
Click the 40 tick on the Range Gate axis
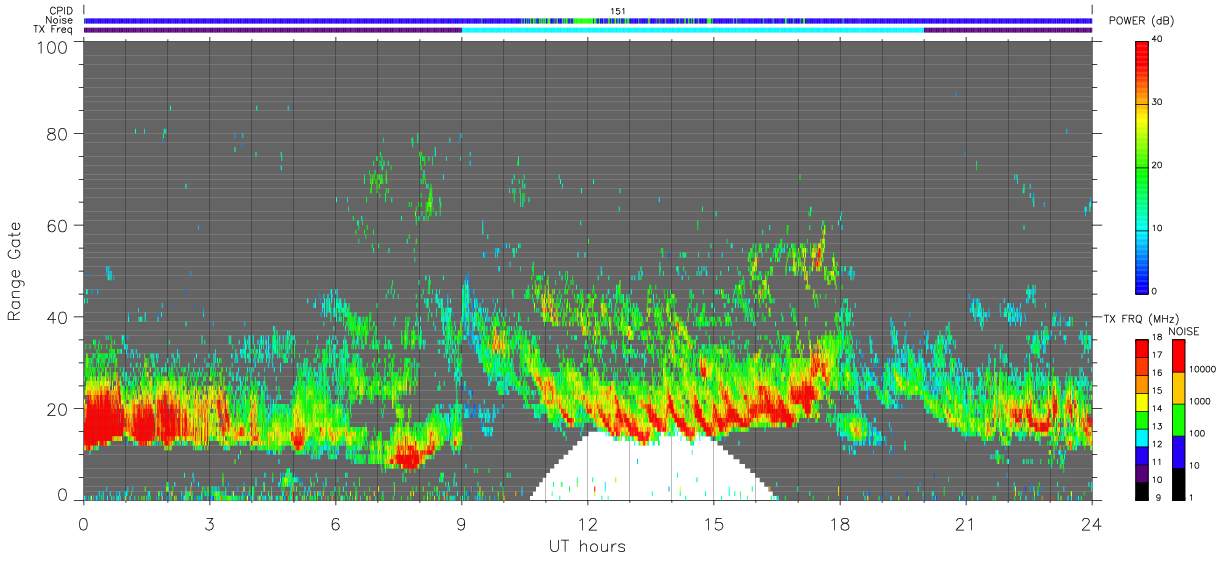pyautogui.click(x=58, y=317)
